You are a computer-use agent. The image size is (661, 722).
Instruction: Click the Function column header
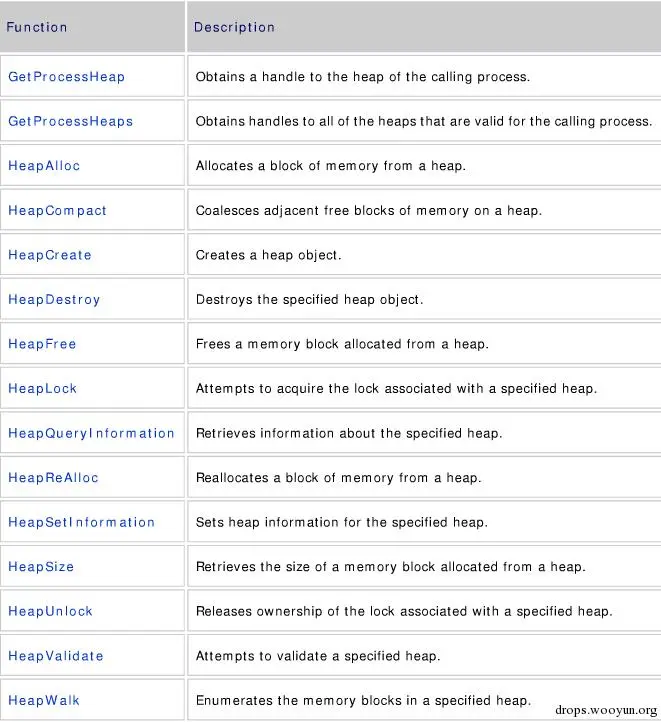[x=37, y=27]
